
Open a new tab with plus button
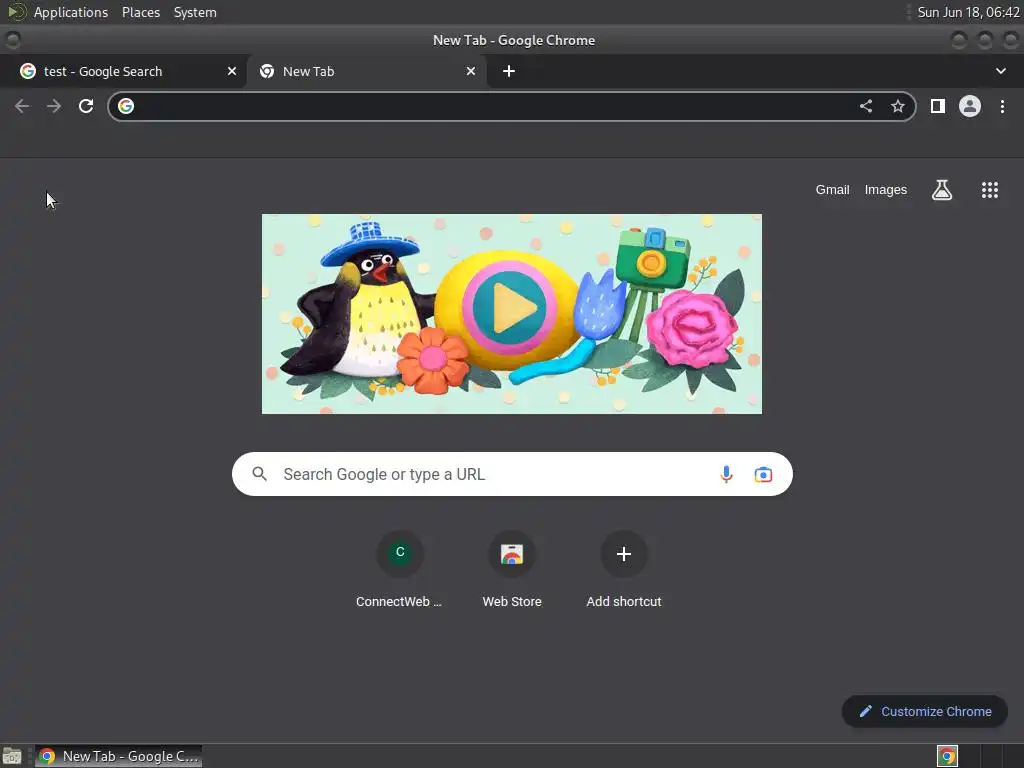[x=509, y=71]
